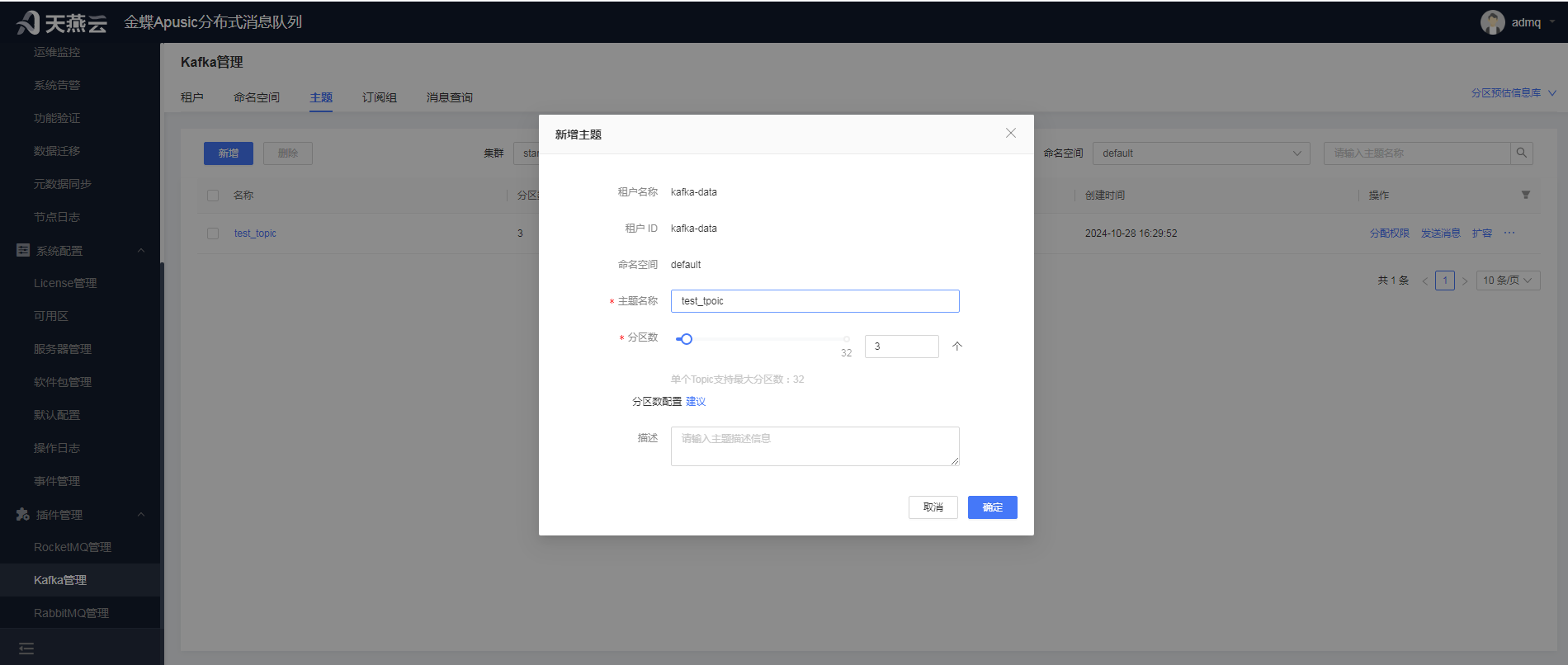Screen dimensions: 1568x665
Task: Open 事件管理 in sidebar
Action: coord(57,481)
